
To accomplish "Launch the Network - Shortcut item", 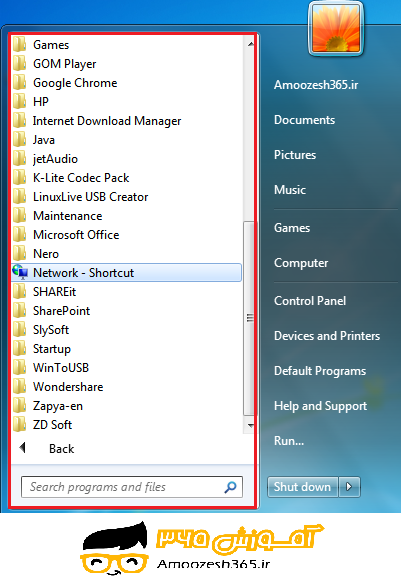I will click(126, 273).
